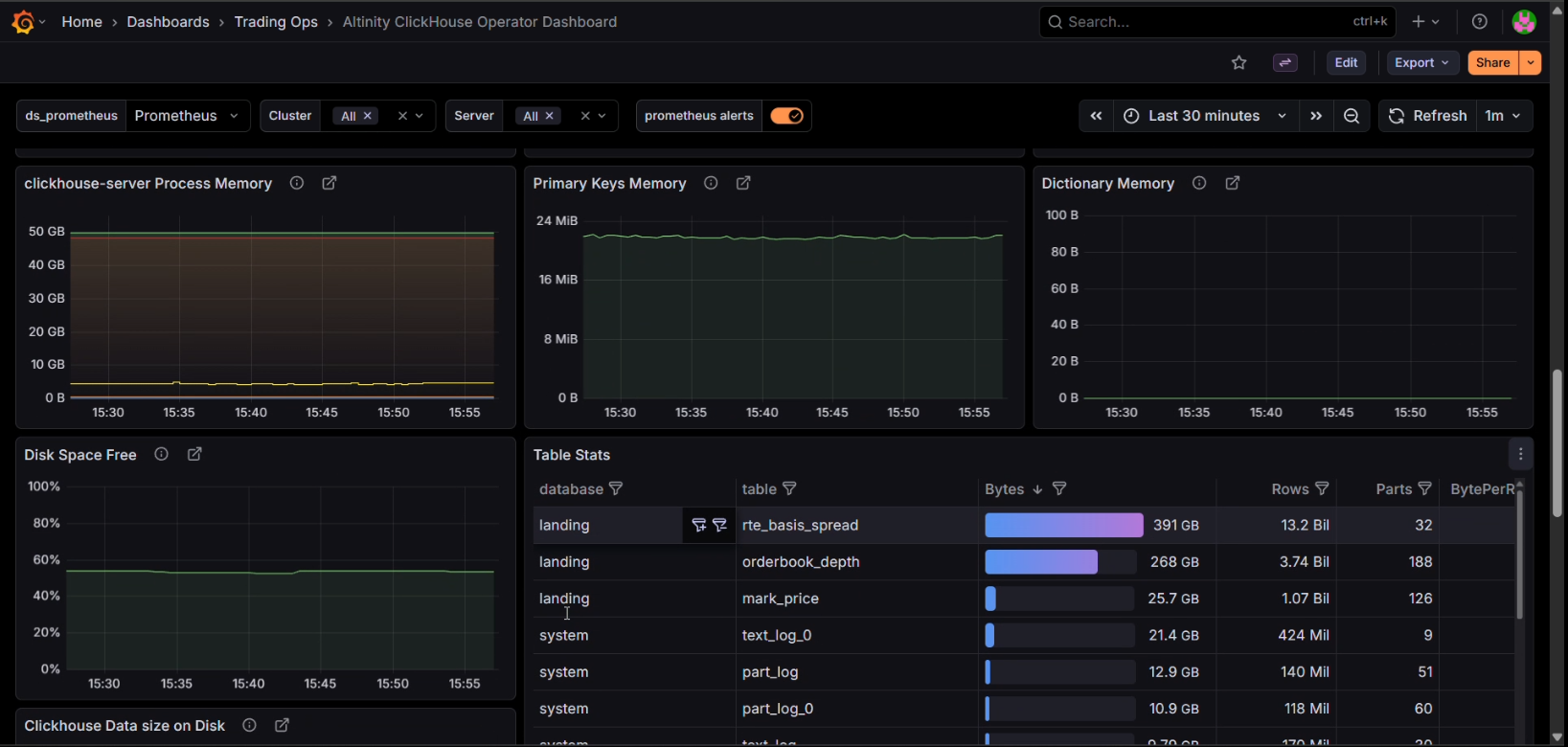Click the Share button
1568x747 pixels.
1492,63
